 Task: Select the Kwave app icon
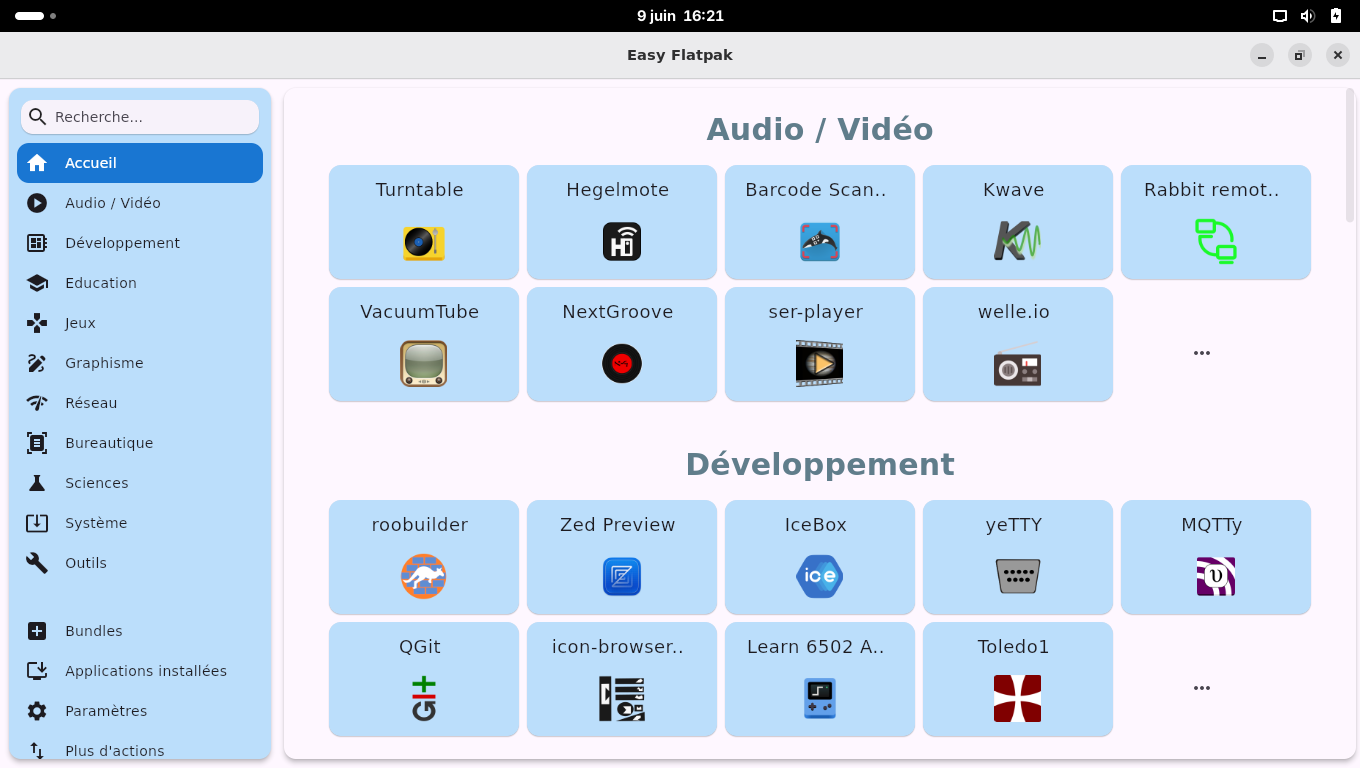coord(1018,242)
